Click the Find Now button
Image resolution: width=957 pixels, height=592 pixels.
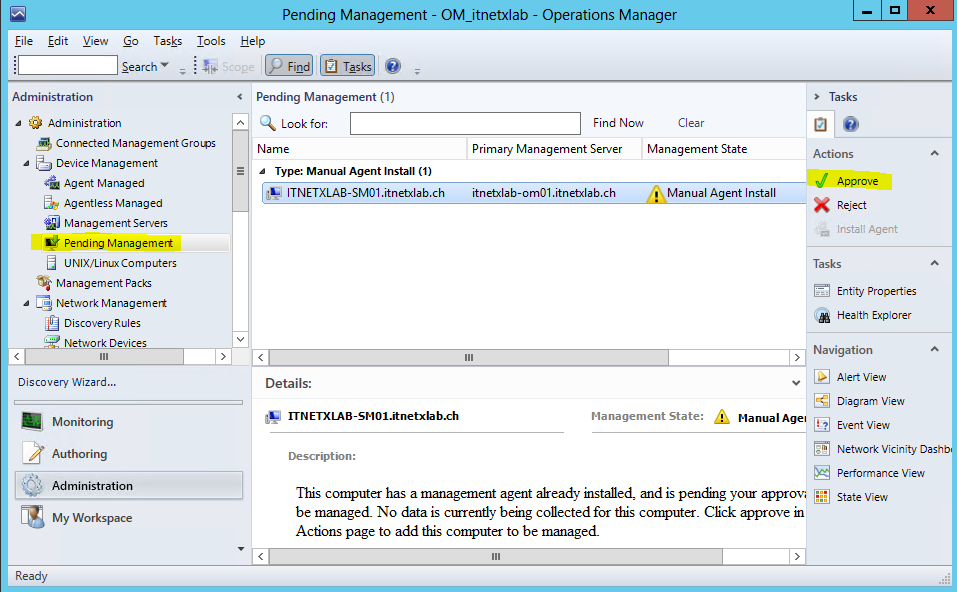(x=618, y=123)
